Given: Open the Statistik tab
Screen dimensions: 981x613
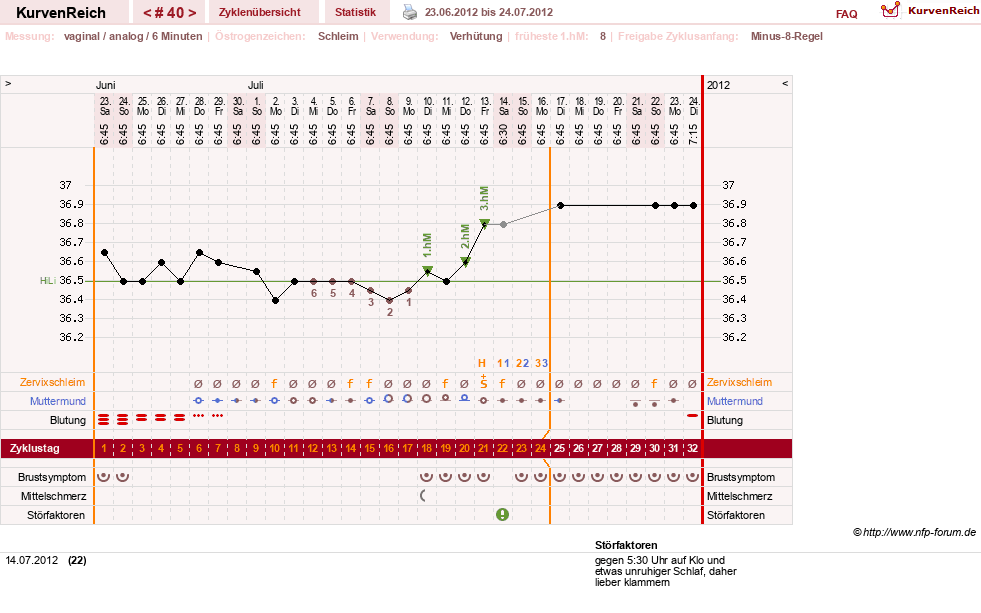Looking at the screenshot, I should click(355, 12).
